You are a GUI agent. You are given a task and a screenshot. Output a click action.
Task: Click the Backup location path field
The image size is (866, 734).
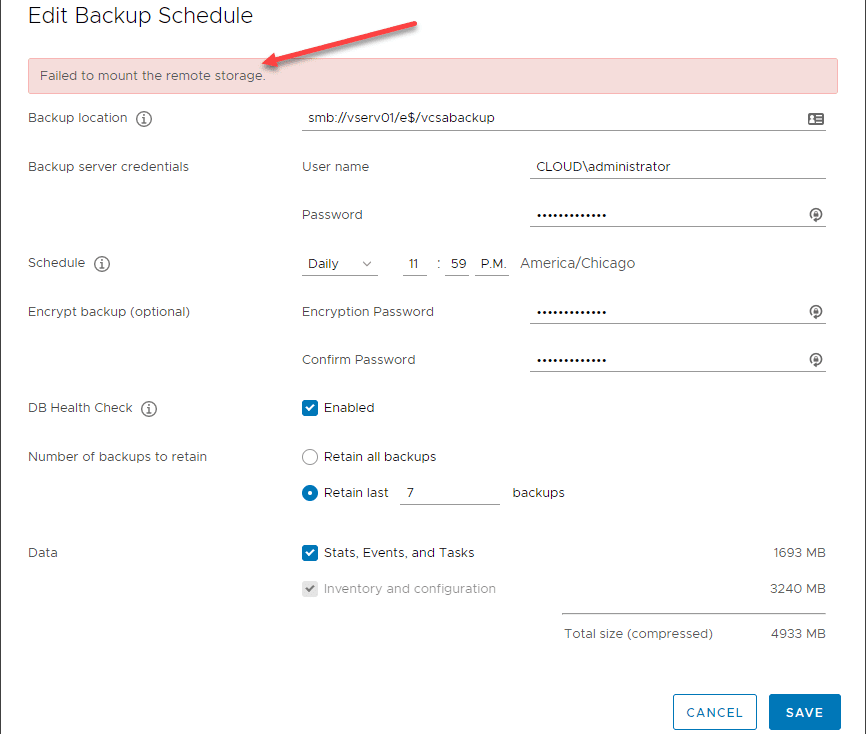(550, 118)
